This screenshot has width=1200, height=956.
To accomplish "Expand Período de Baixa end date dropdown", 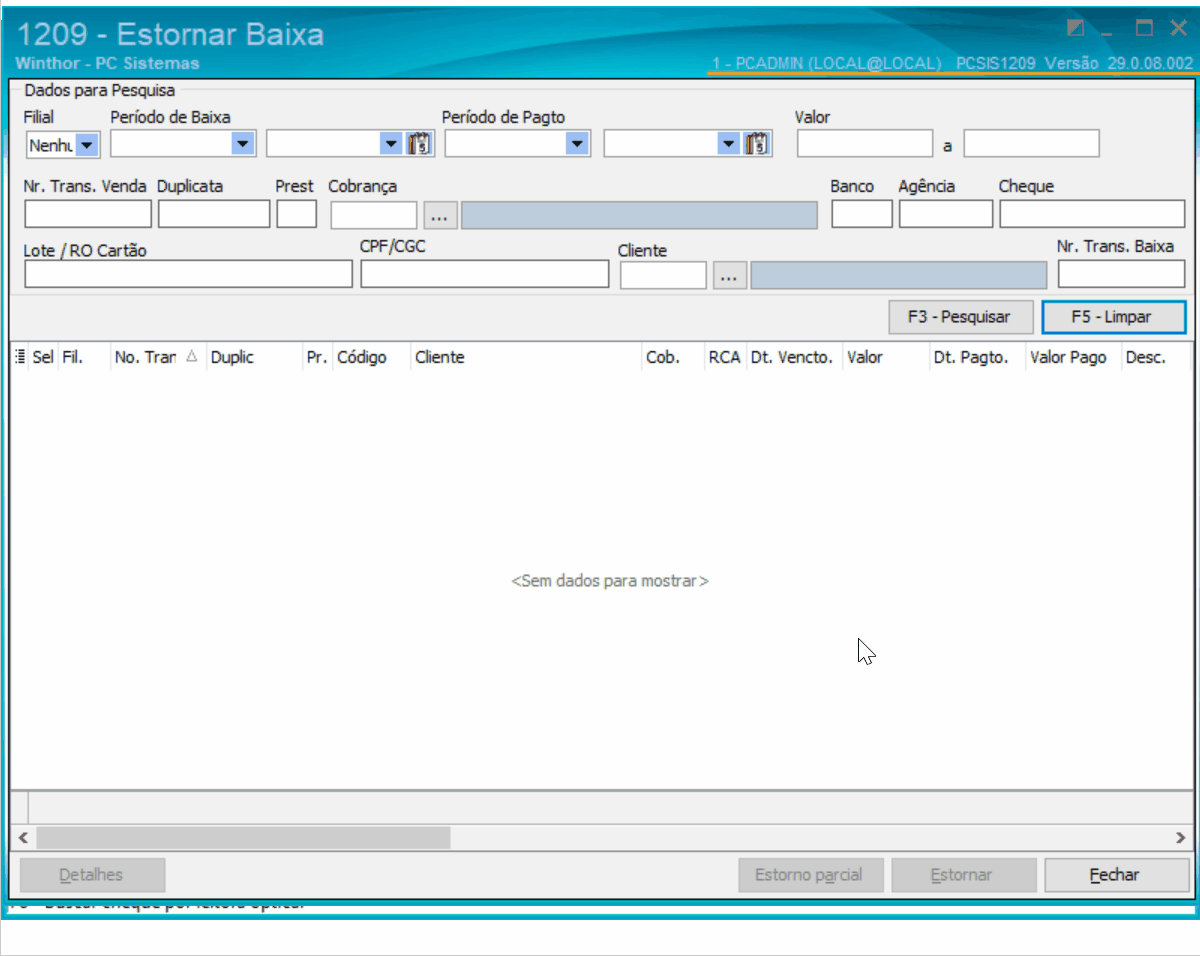I will tap(391, 144).
